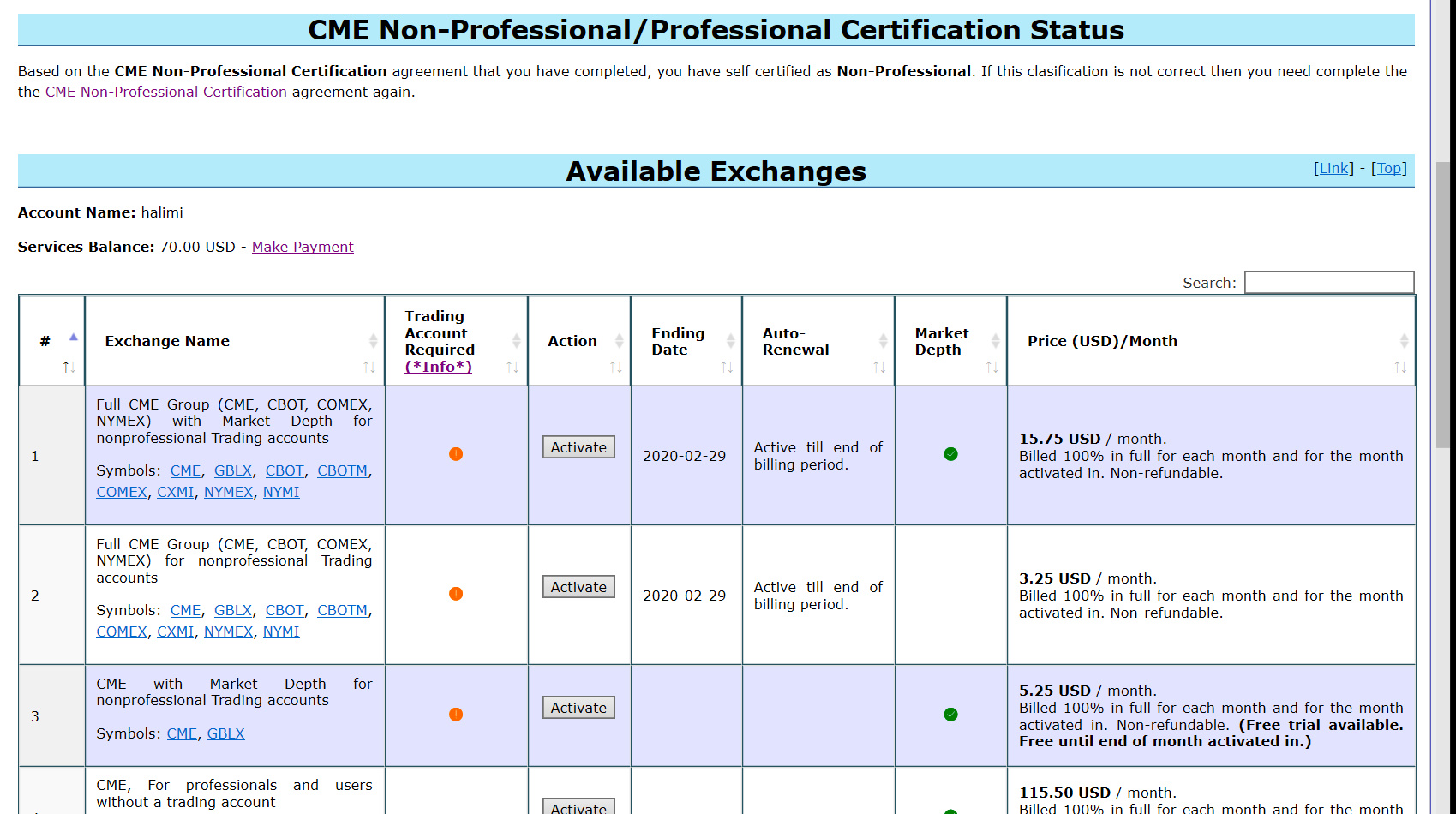Open NYMEX symbol link in row 2
This screenshot has height=814, width=1456.
(x=229, y=631)
